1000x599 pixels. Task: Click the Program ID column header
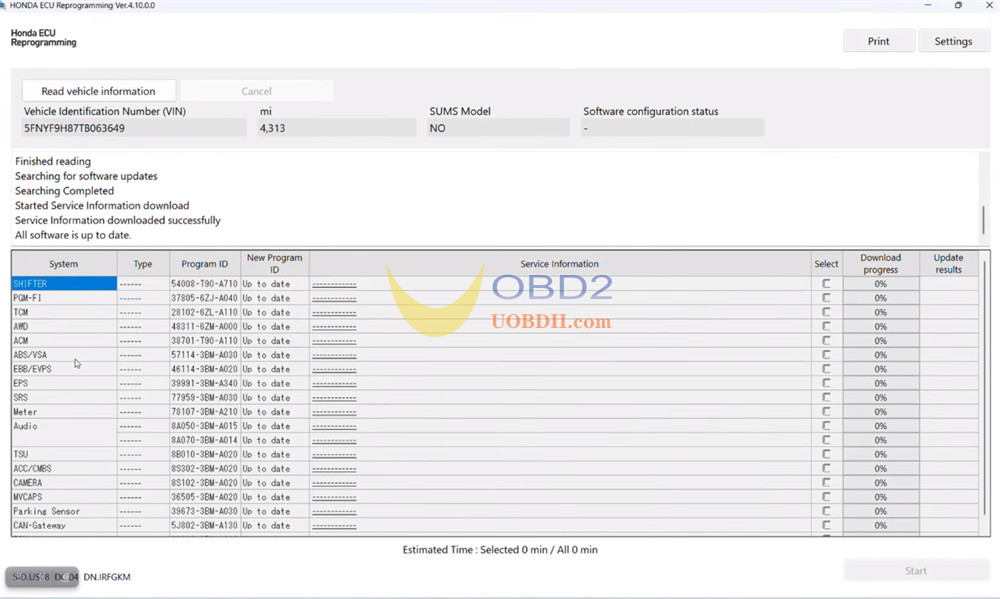205,263
